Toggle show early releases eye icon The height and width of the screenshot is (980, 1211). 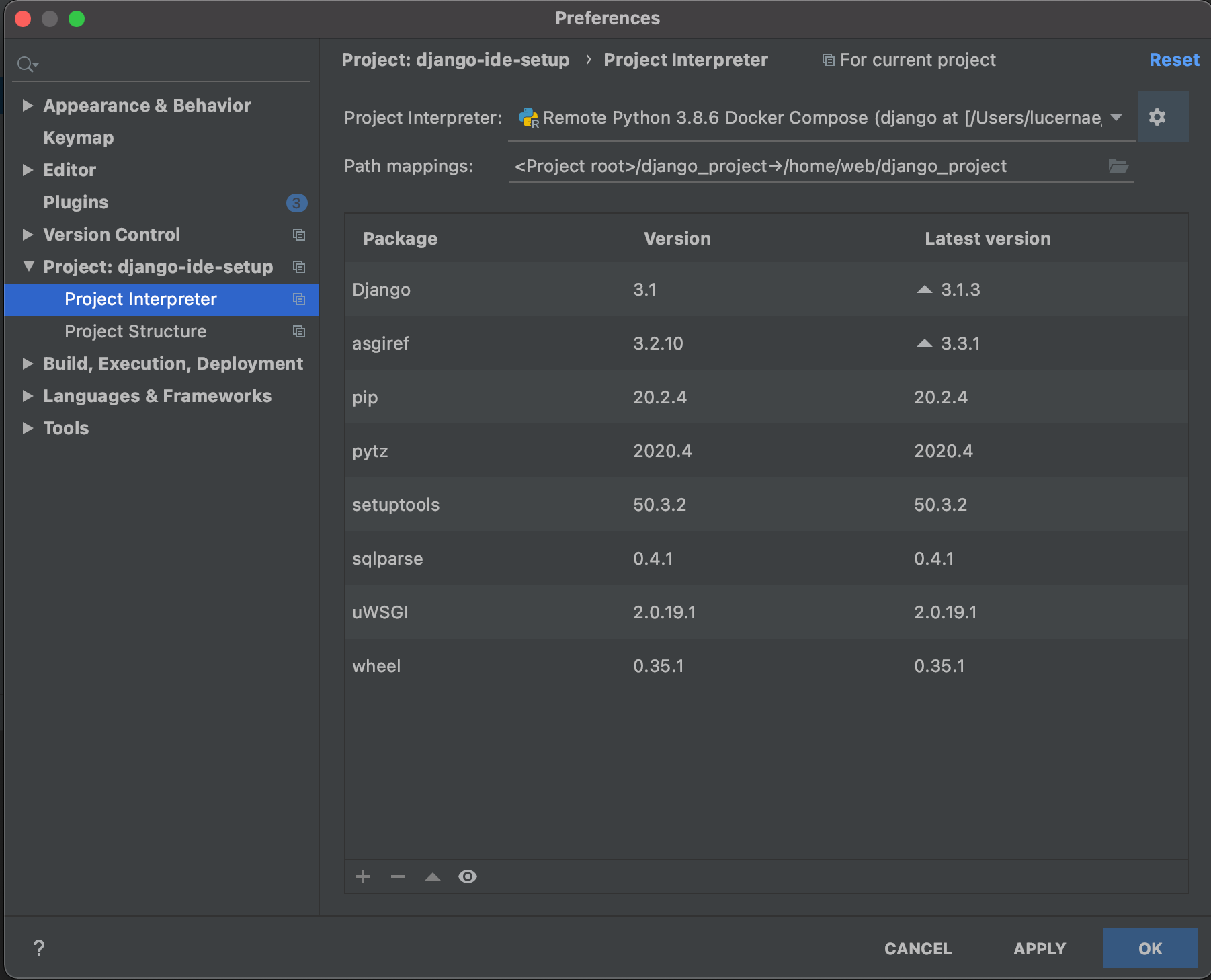(468, 876)
